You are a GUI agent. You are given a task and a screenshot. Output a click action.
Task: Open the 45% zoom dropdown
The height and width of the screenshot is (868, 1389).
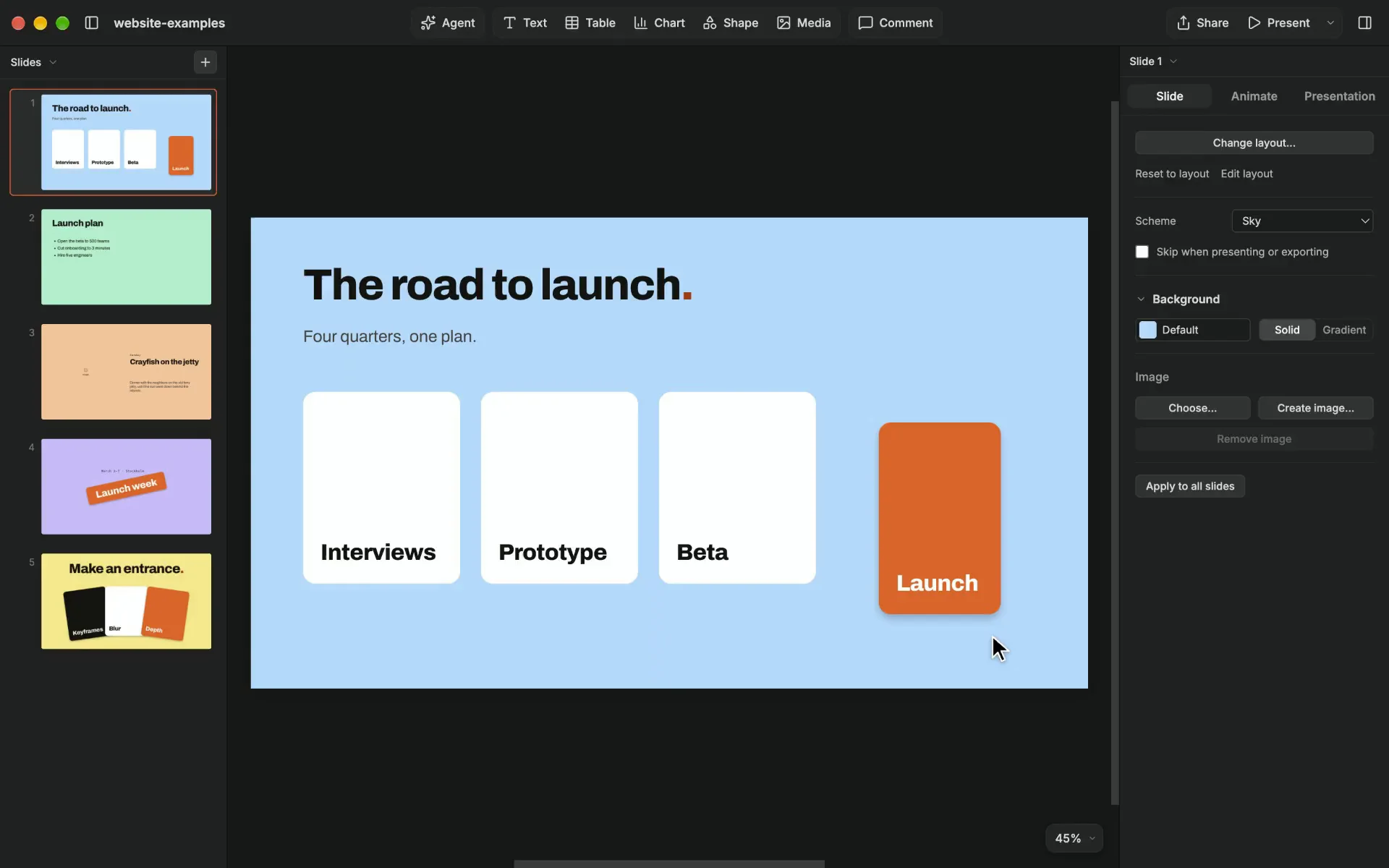click(x=1074, y=838)
